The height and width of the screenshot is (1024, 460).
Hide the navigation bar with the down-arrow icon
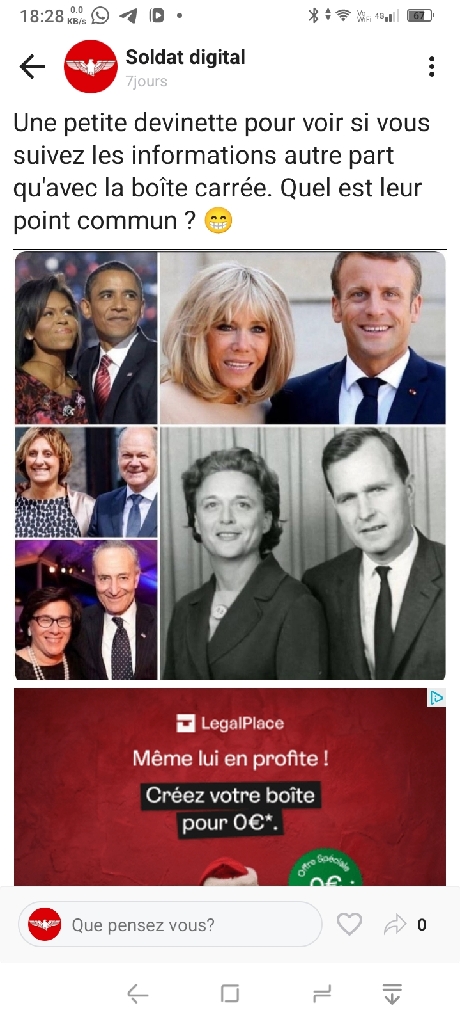coord(391,993)
